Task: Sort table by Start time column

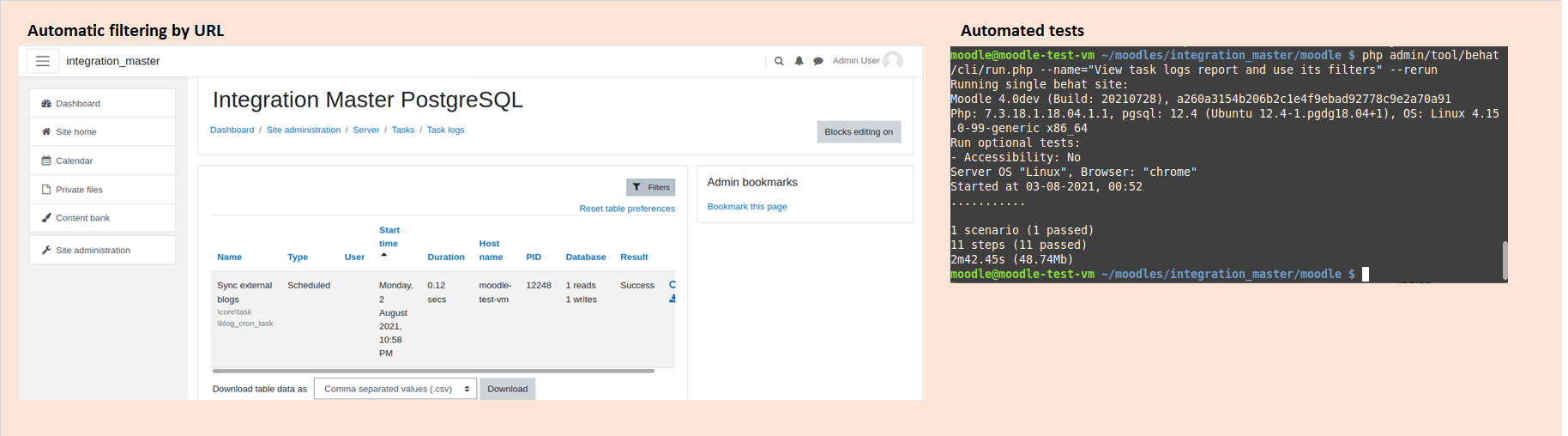Action: (x=389, y=237)
